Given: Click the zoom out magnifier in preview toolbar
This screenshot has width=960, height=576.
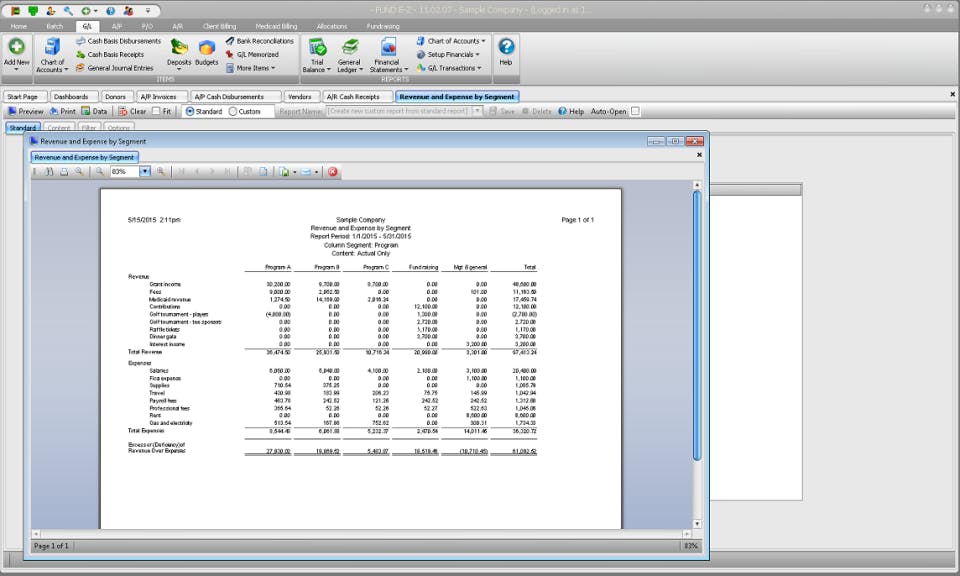Looking at the screenshot, I should [x=99, y=172].
